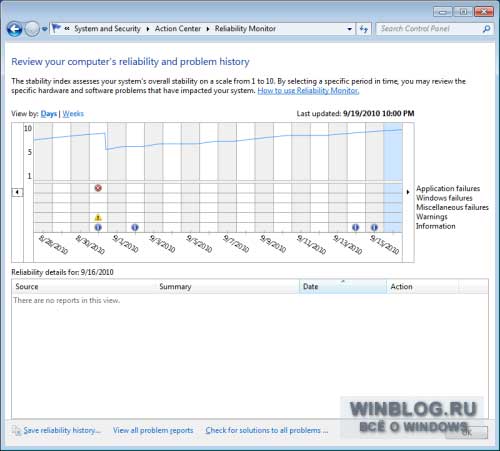This screenshot has width=500, height=451.
Task: Move chart left with arrow button
Action: [17, 192]
